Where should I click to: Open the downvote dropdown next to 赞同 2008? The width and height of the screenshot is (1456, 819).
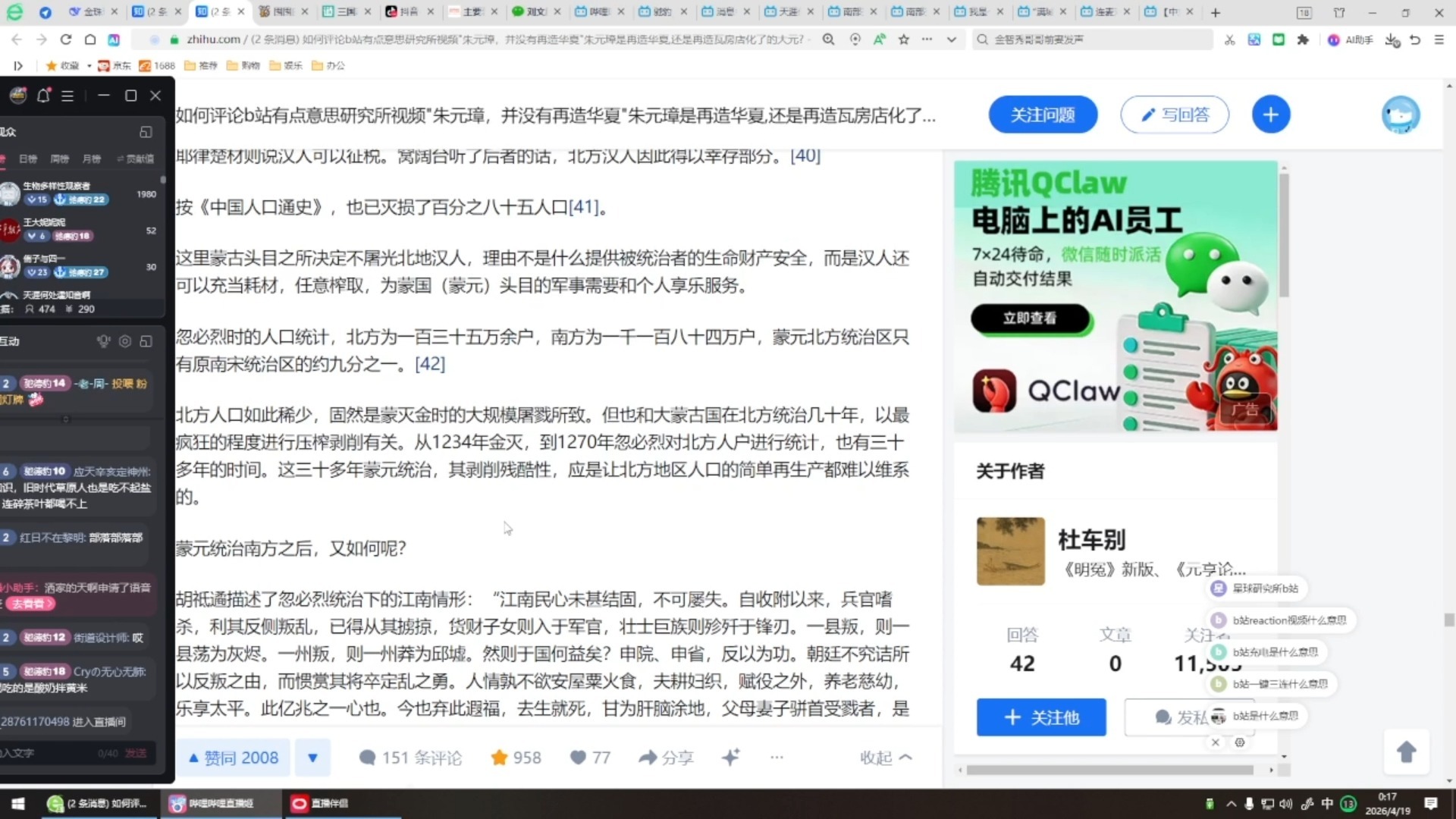coord(312,758)
